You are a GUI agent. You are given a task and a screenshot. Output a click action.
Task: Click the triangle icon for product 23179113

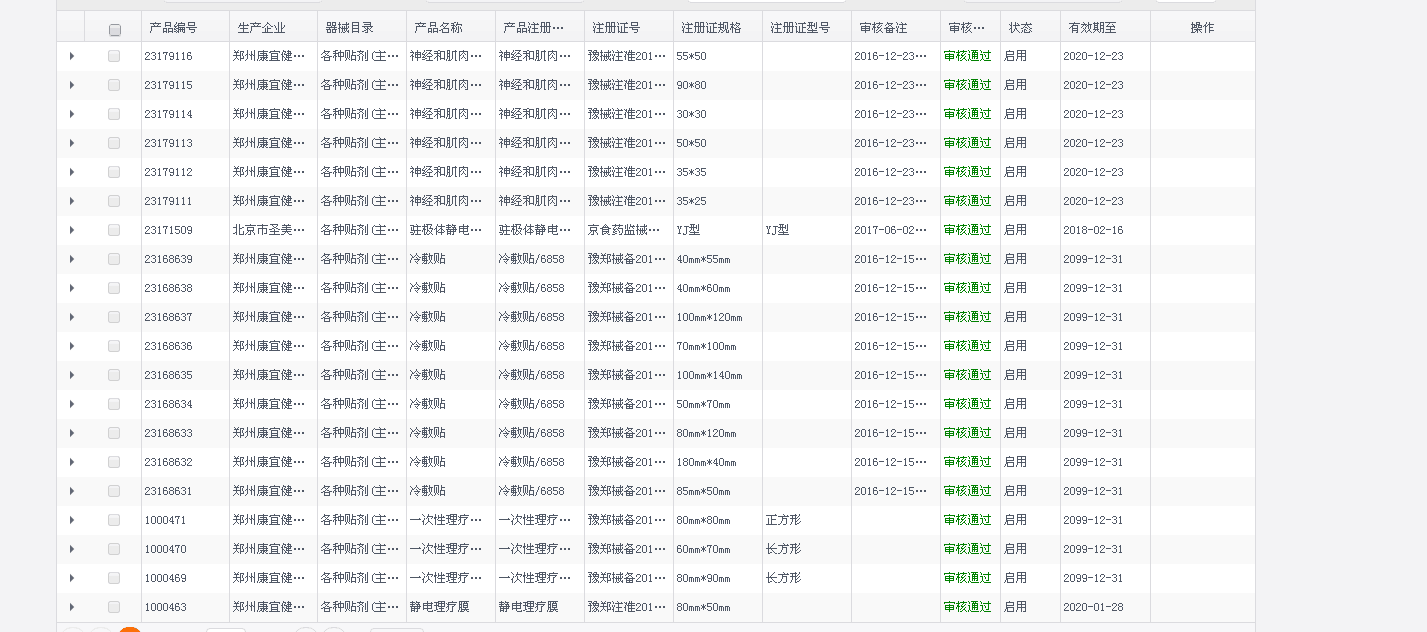71,143
